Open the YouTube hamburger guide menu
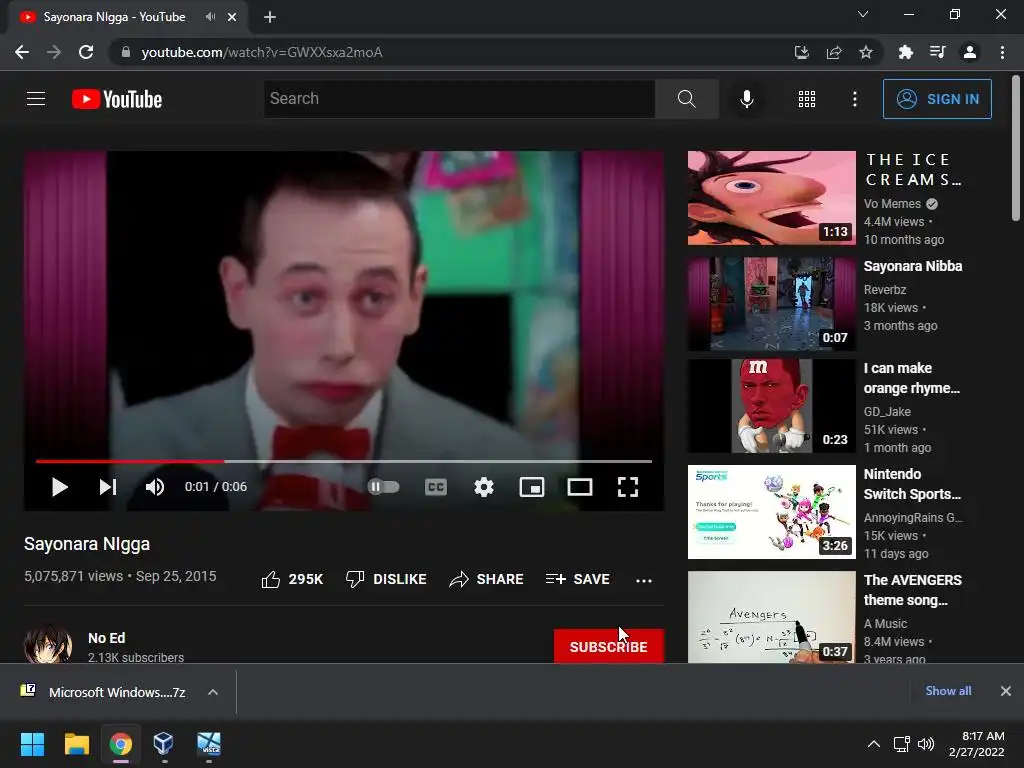This screenshot has width=1024, height=768. click(x=36, y=99)
